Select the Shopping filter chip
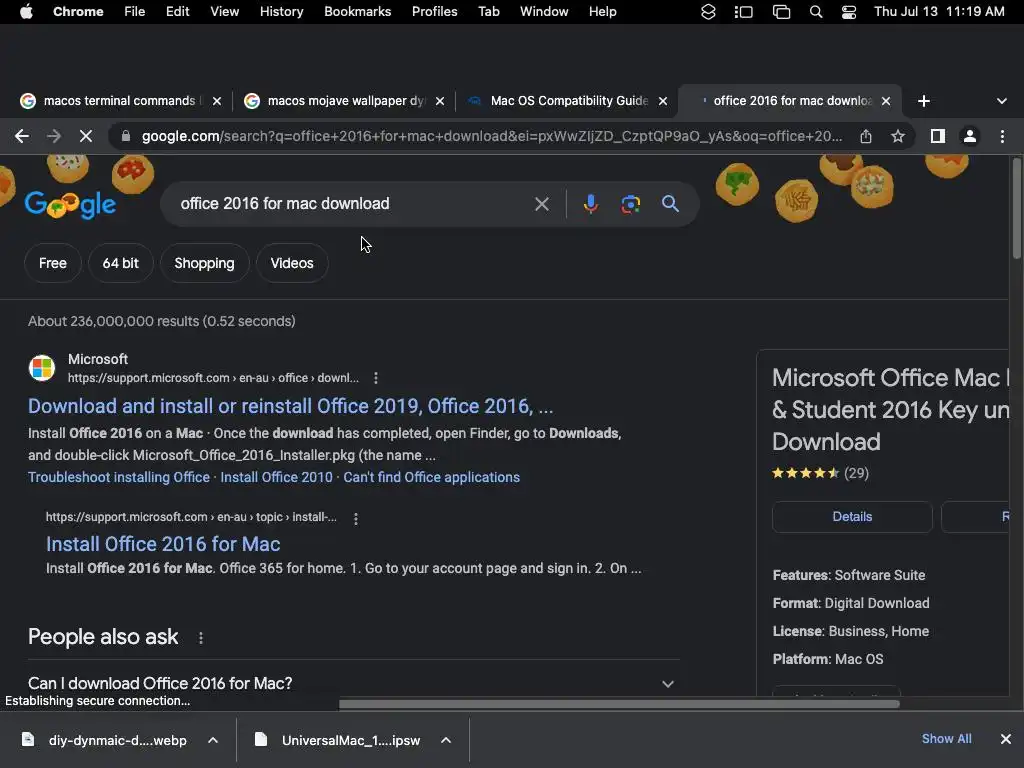The height and width of the screenshot is (768, 1024). [x=204, y=263]
